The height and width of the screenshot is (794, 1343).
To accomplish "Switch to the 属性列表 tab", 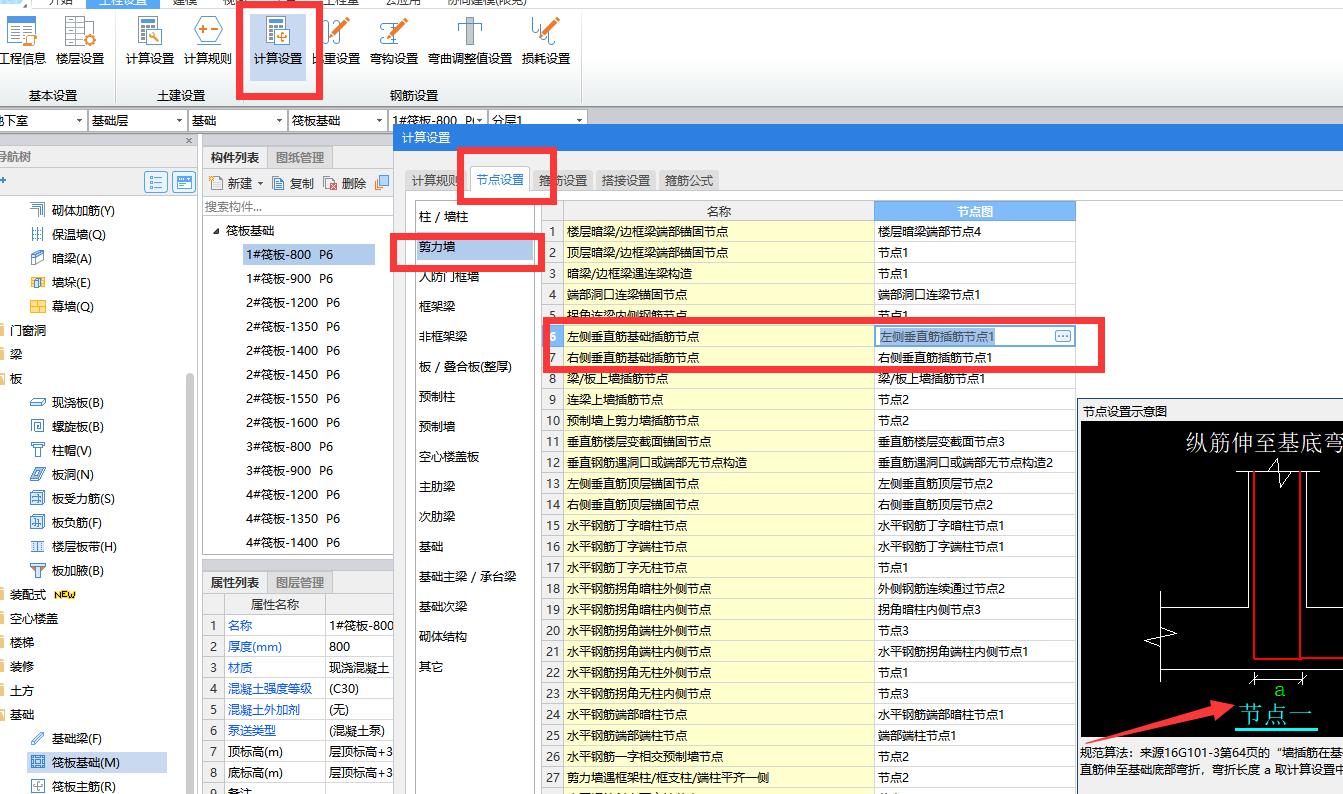I will tap(235, 582).
